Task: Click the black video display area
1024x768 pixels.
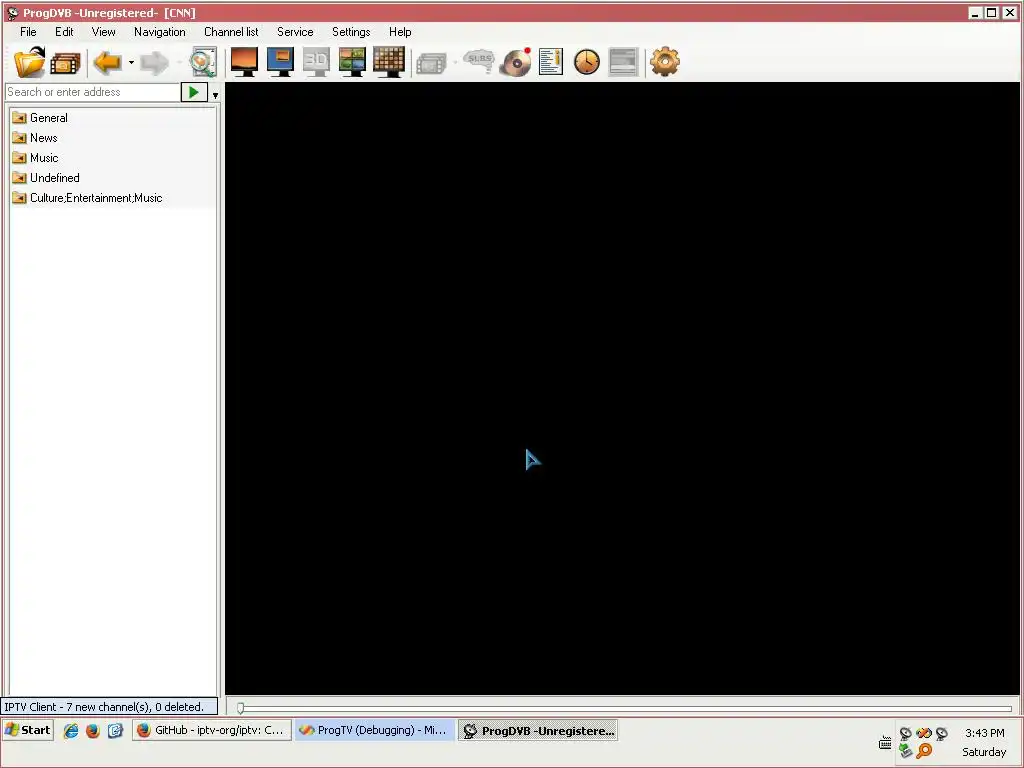Action: (622, 388)
